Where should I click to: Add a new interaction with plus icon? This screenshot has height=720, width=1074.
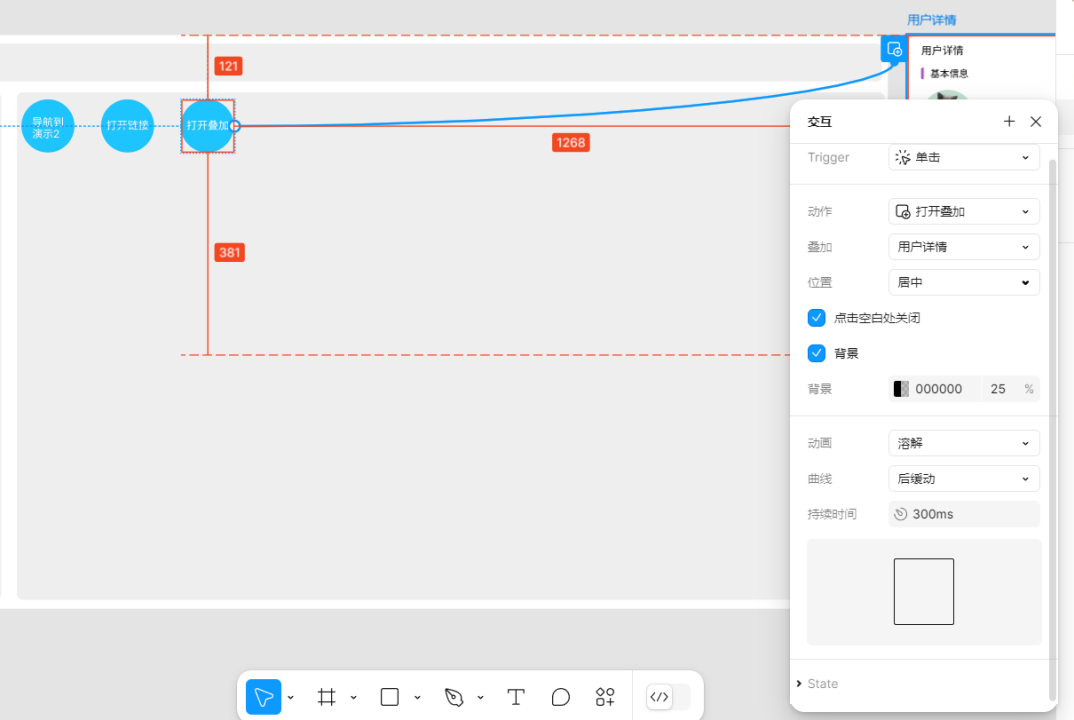[1009, 121]
